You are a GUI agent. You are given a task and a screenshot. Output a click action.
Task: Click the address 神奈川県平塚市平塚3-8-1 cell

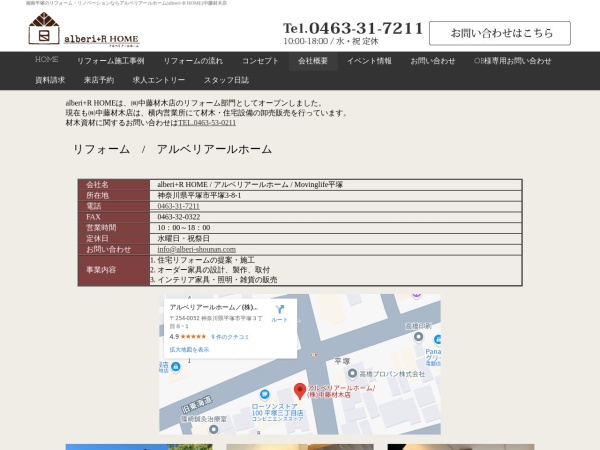(x=336, y=196)
